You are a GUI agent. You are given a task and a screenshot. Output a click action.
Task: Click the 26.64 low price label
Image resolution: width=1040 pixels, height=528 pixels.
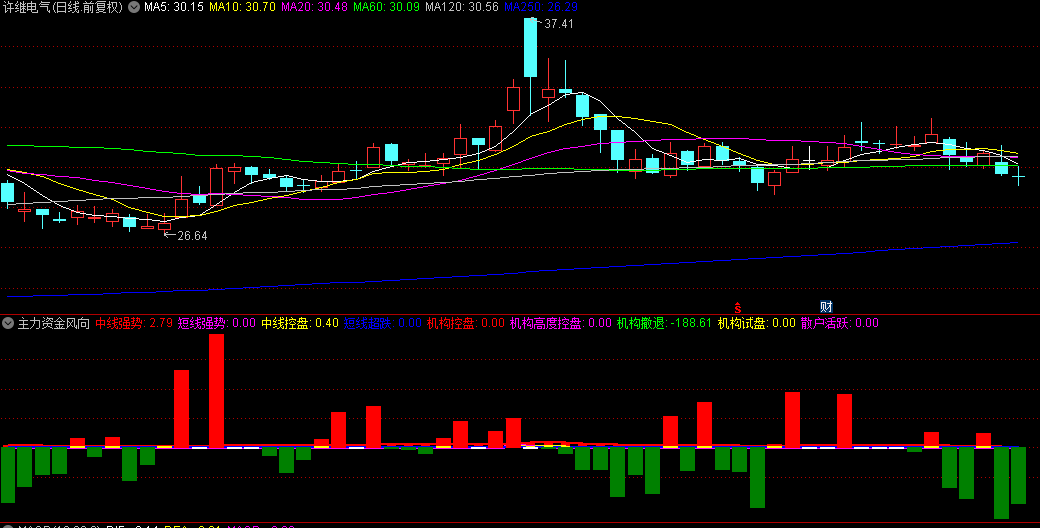(x=192, y=235)
